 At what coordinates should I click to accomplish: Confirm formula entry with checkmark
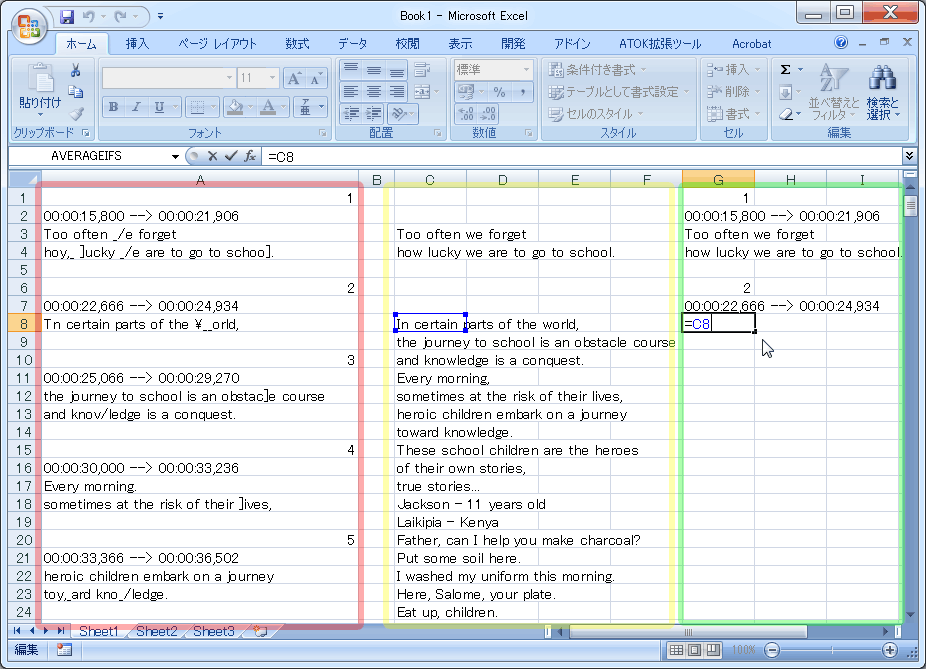(x=231, y=156)
